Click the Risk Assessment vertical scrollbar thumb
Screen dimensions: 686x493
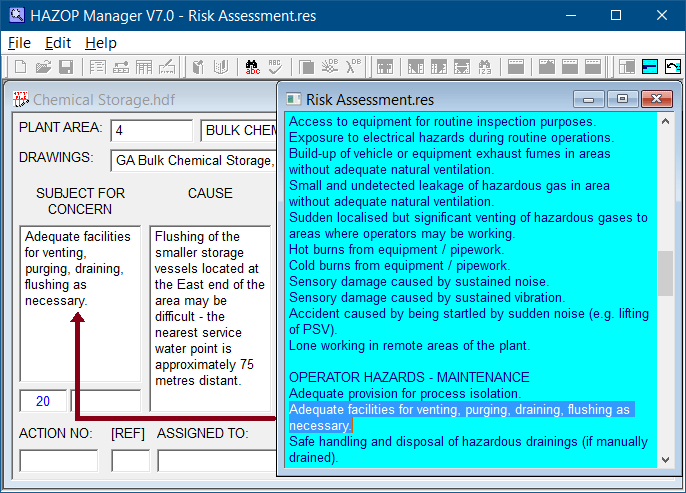(x=665, y=273)
